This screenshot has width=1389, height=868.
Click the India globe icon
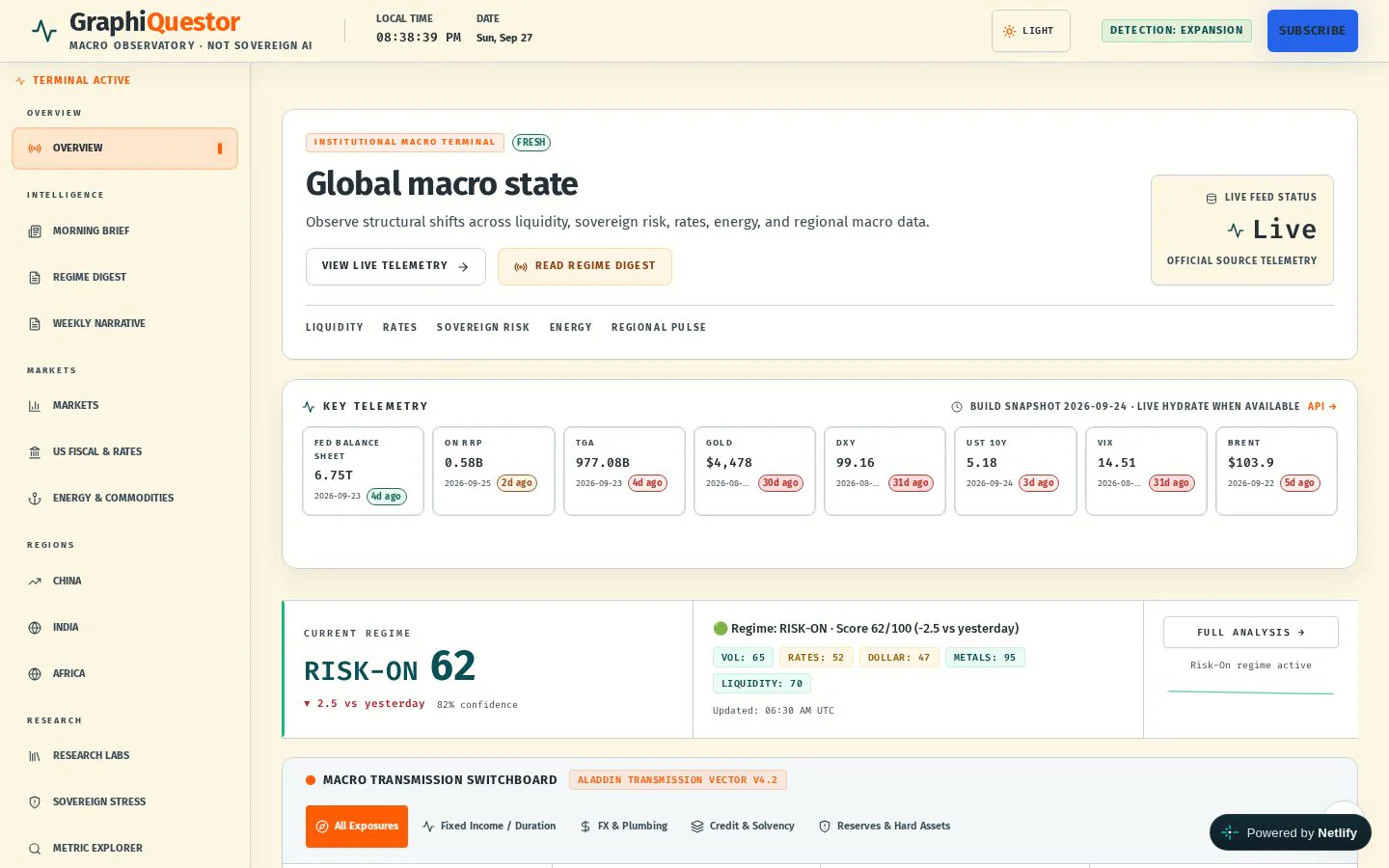[x=35, y=628]
